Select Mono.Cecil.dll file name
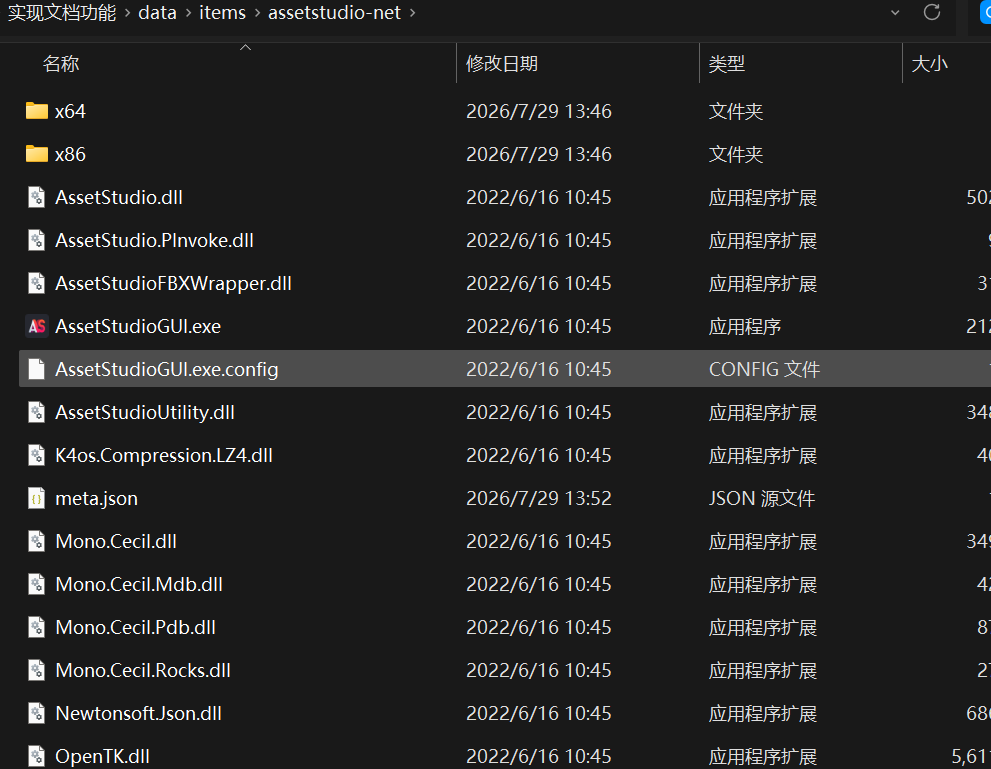This screenshot has height=769, width=991. click(x=116, y=541)
